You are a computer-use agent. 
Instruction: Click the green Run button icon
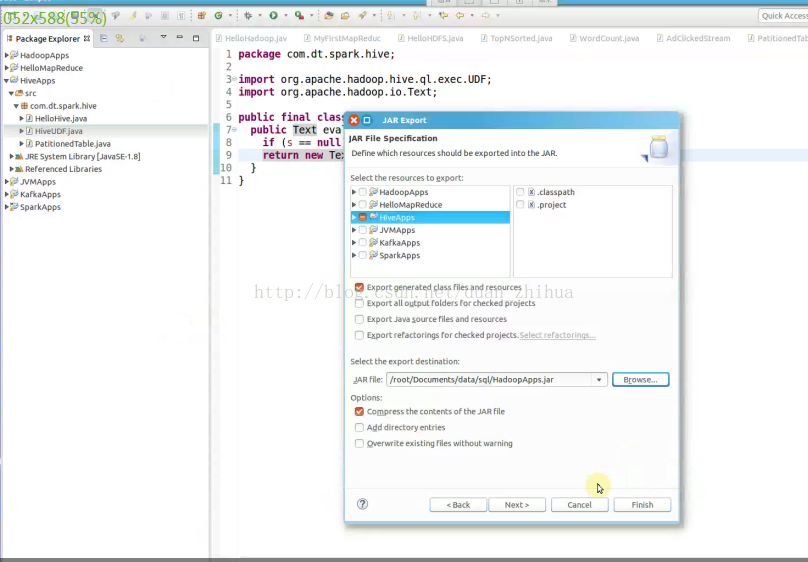click(274, 15)
